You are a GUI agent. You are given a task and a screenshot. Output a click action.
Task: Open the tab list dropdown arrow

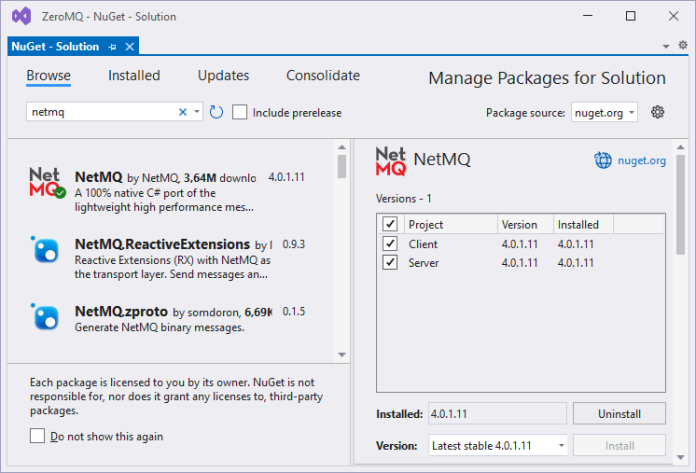(x=666, y=46)
